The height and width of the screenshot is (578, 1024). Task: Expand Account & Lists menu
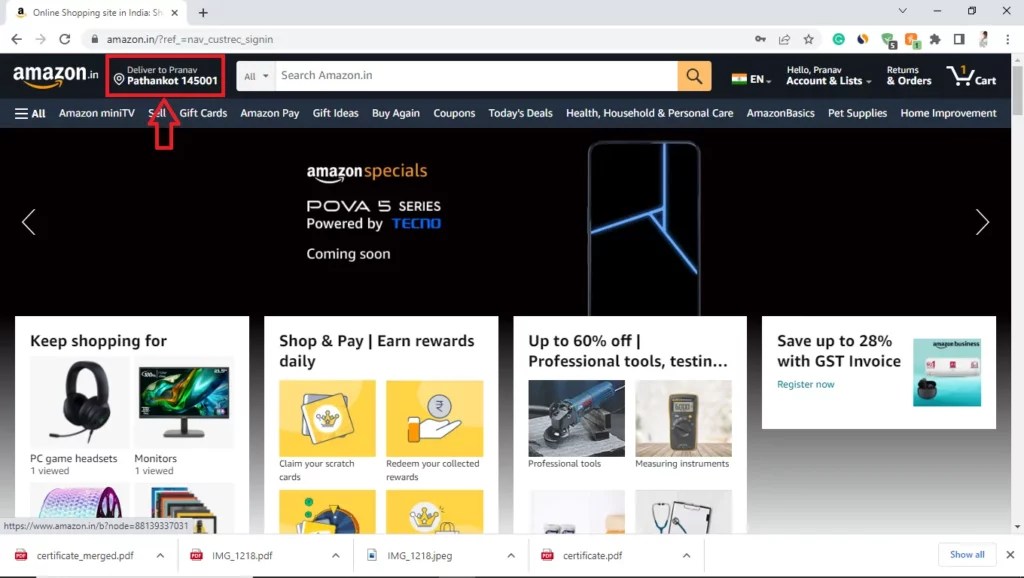[x=829, y=76]
